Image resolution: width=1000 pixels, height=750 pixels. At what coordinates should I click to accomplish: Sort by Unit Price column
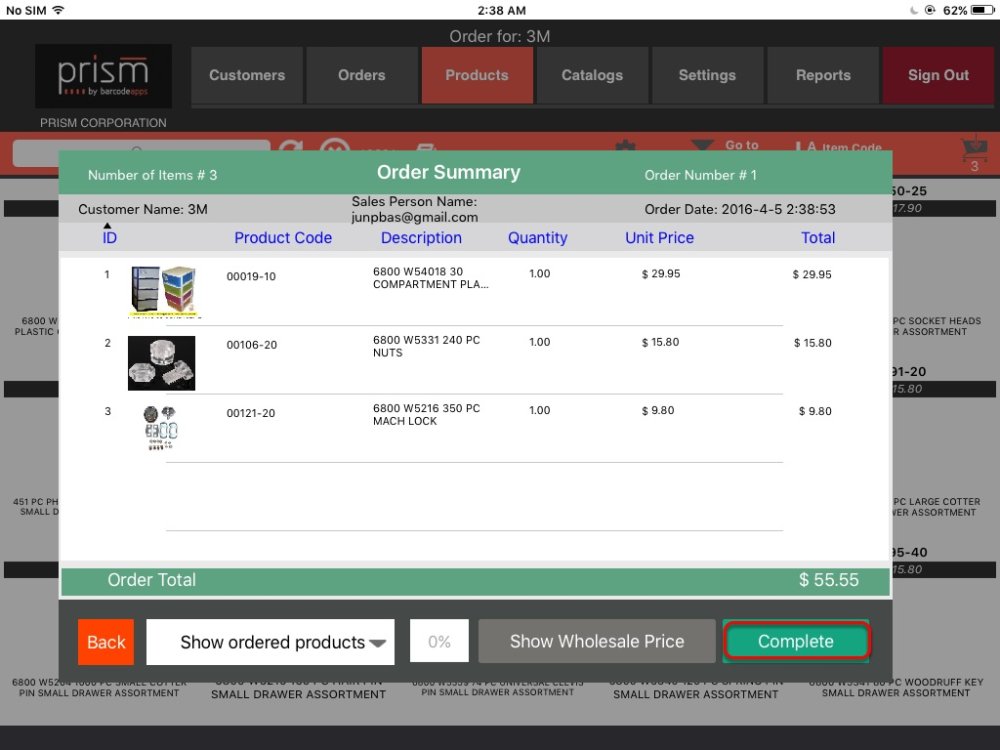(659, 238)
